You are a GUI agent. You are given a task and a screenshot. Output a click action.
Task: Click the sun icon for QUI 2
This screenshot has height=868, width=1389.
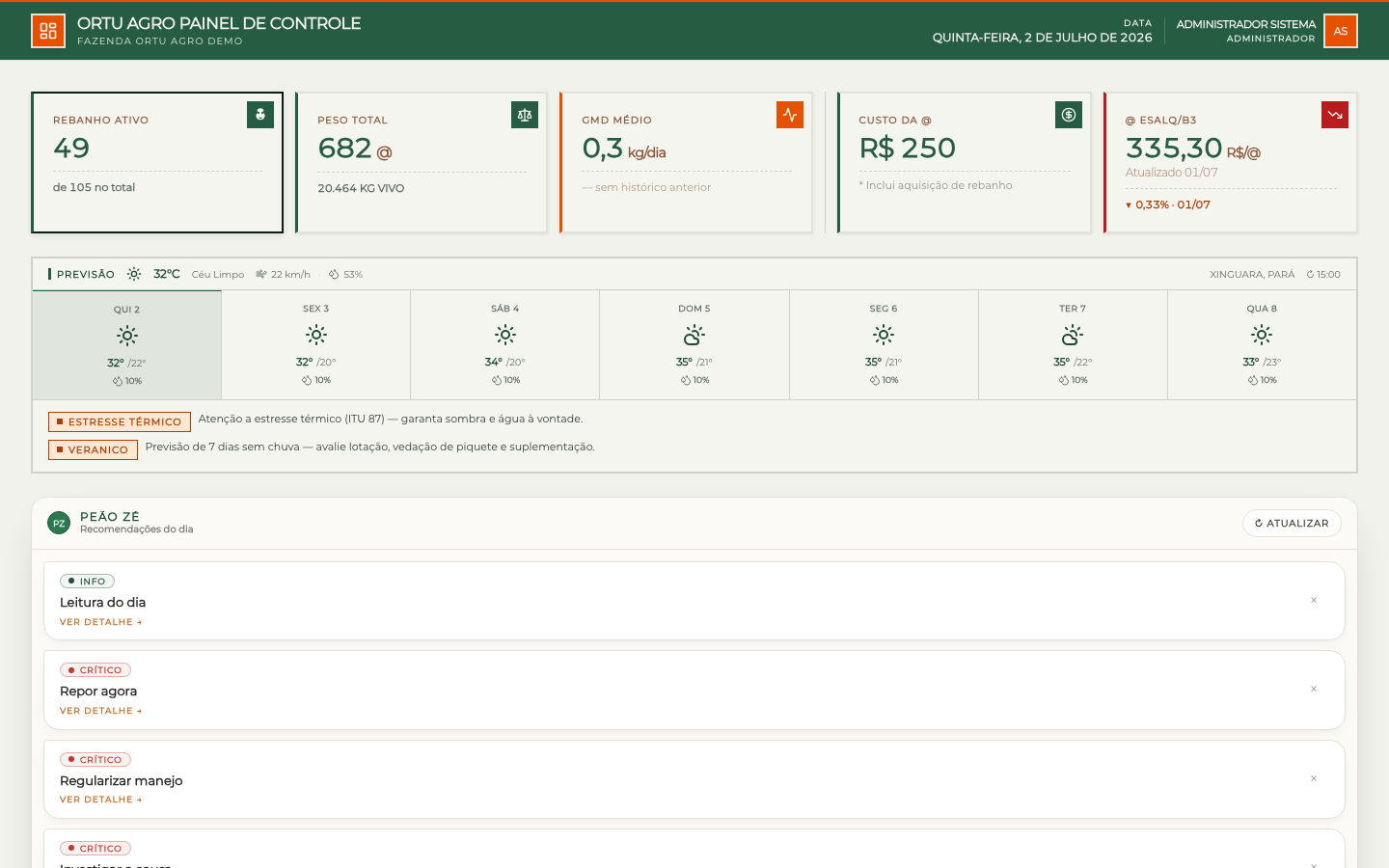(127, 336)
